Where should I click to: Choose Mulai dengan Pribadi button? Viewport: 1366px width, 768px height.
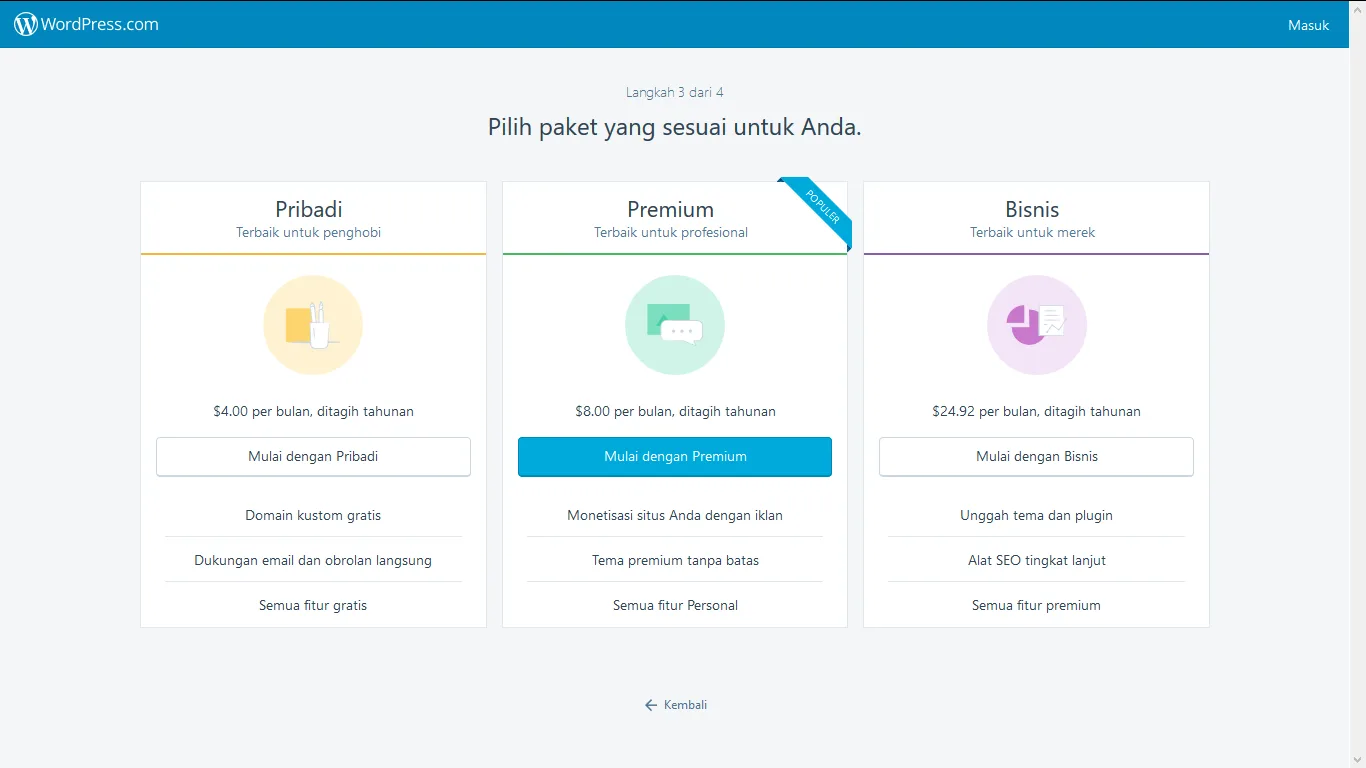313,456
